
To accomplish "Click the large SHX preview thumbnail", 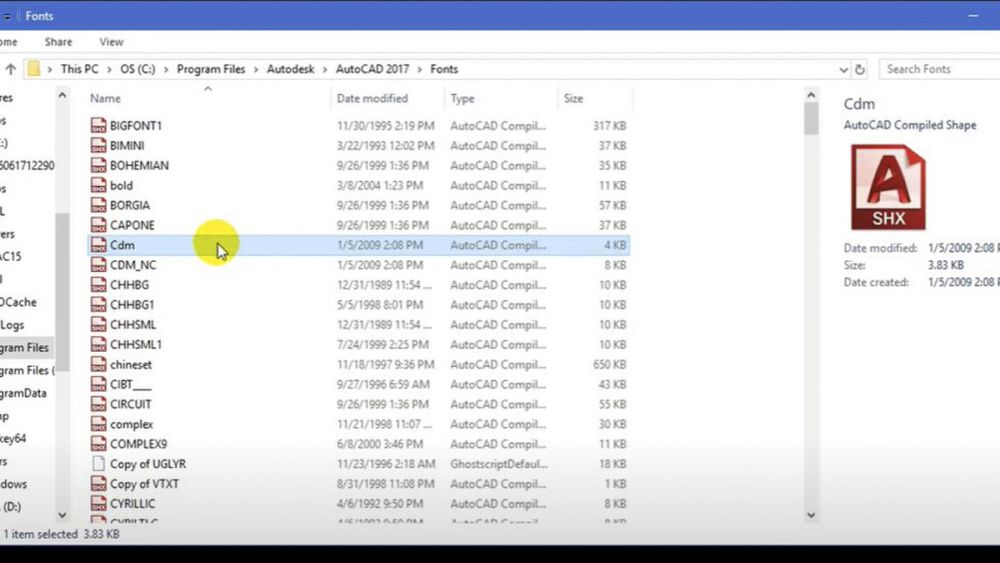I will (888, 187).
